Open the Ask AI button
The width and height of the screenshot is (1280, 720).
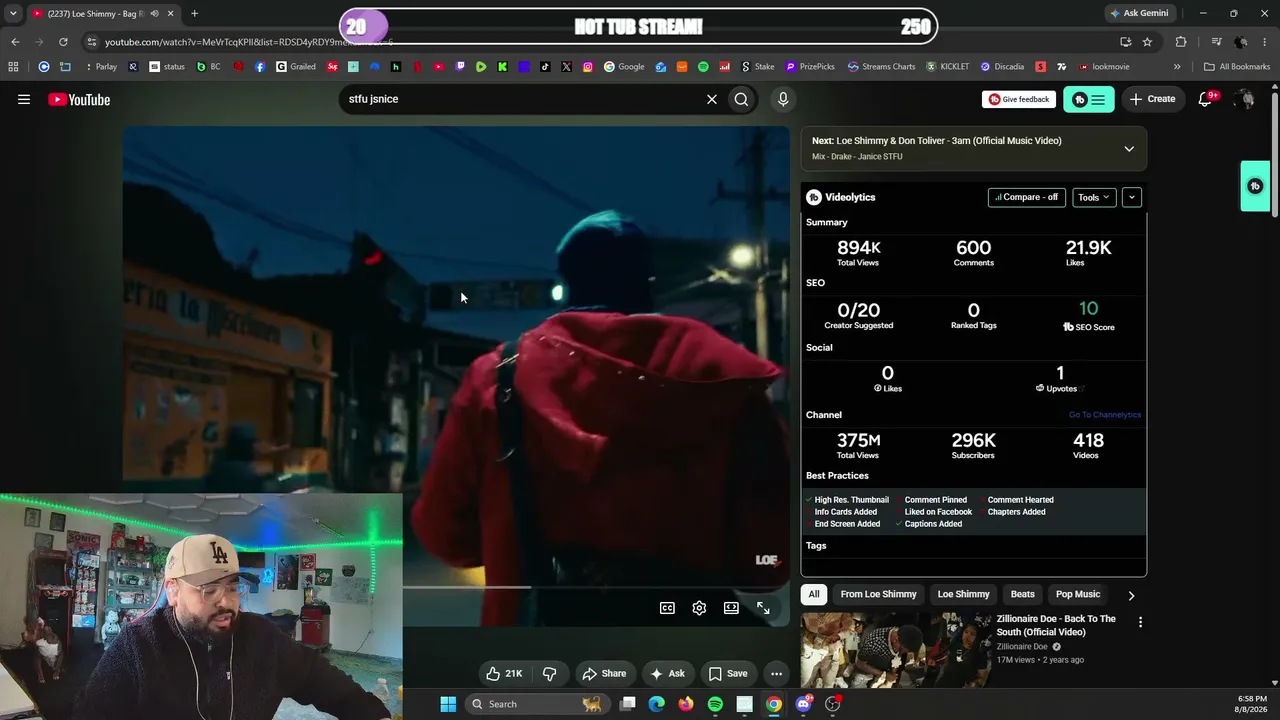coord(667,674)
